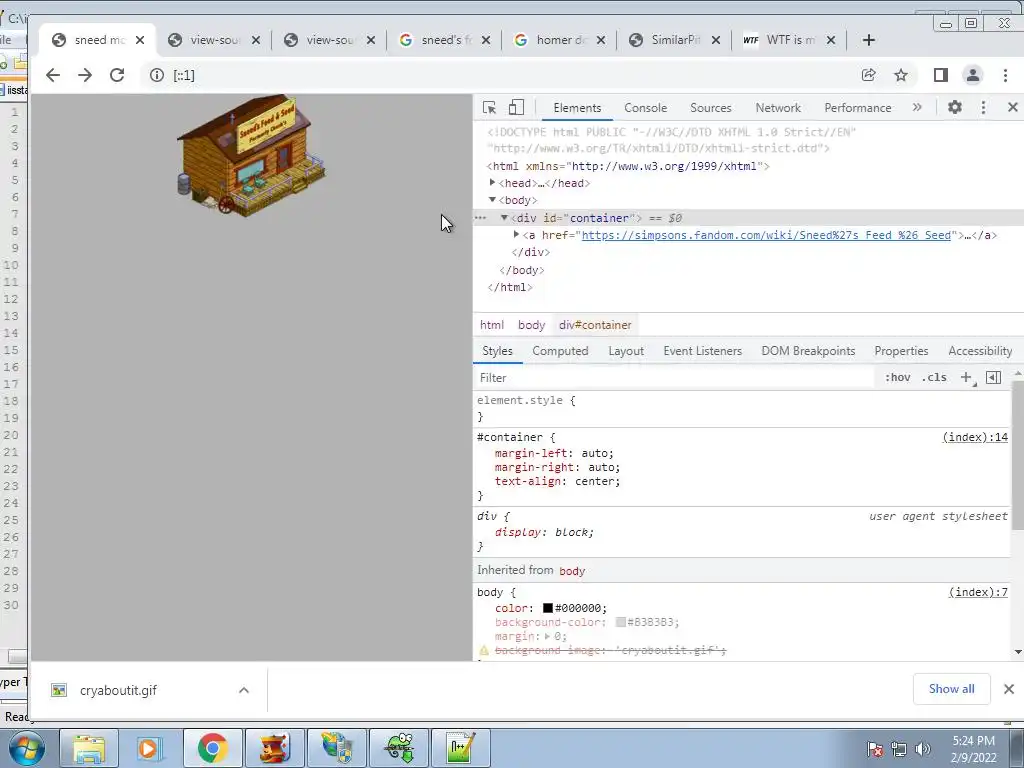Image resolution: width=1024 pixels, height=768 pixels.
Task: Open the Event Listeners pane
Action: [703, 351]
